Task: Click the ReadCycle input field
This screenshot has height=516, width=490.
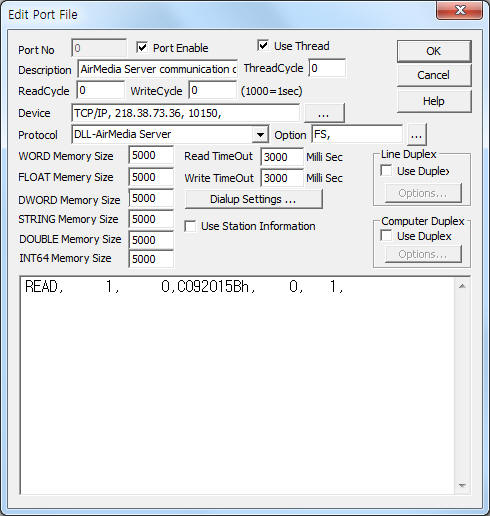Action: coord(101,90)
